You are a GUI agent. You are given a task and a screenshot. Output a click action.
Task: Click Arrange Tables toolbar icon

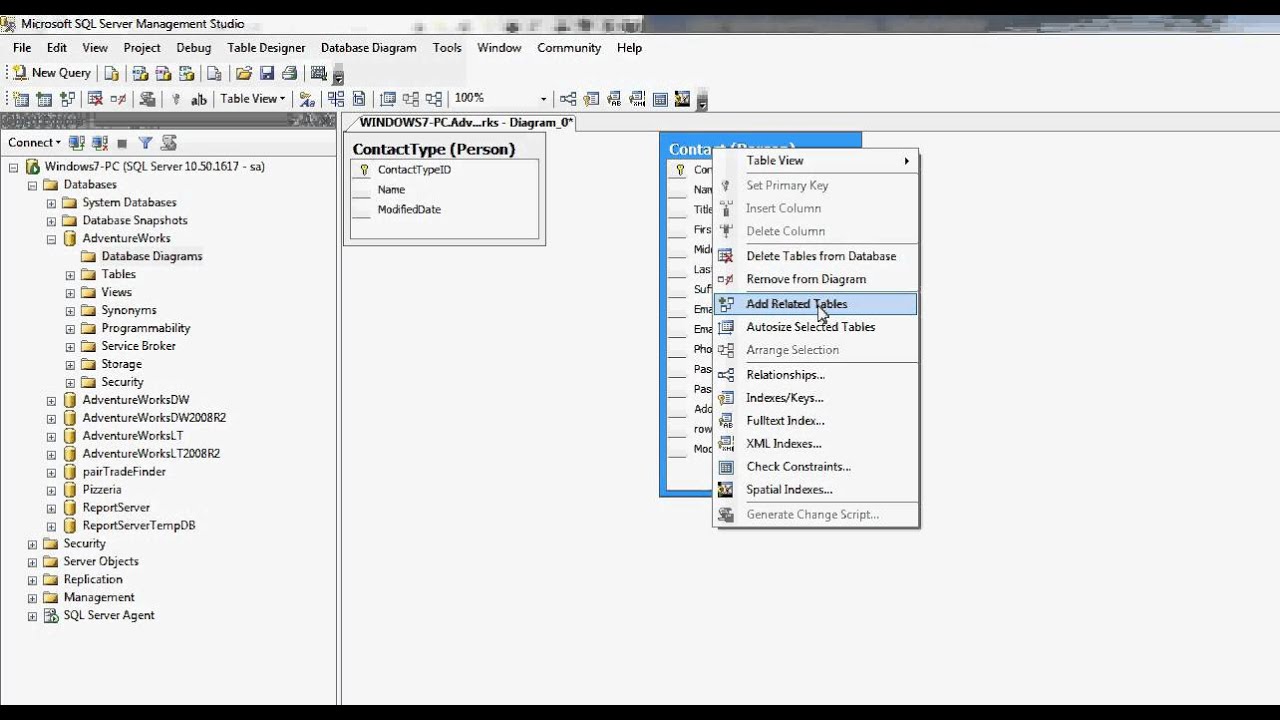433,99
